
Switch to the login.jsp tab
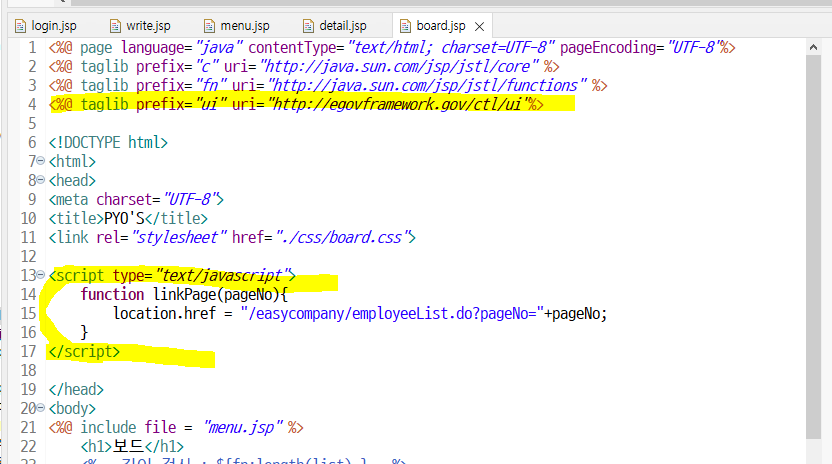coord(46,25)
